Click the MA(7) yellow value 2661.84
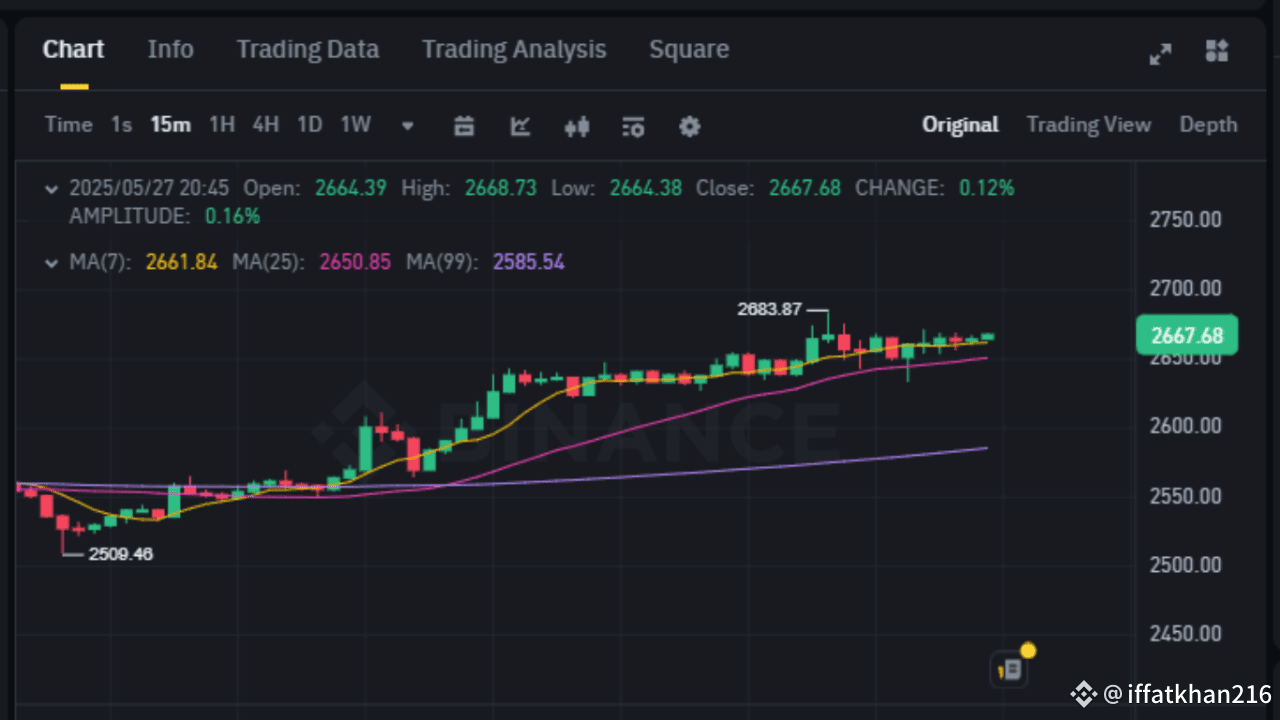 click(181, 263)
